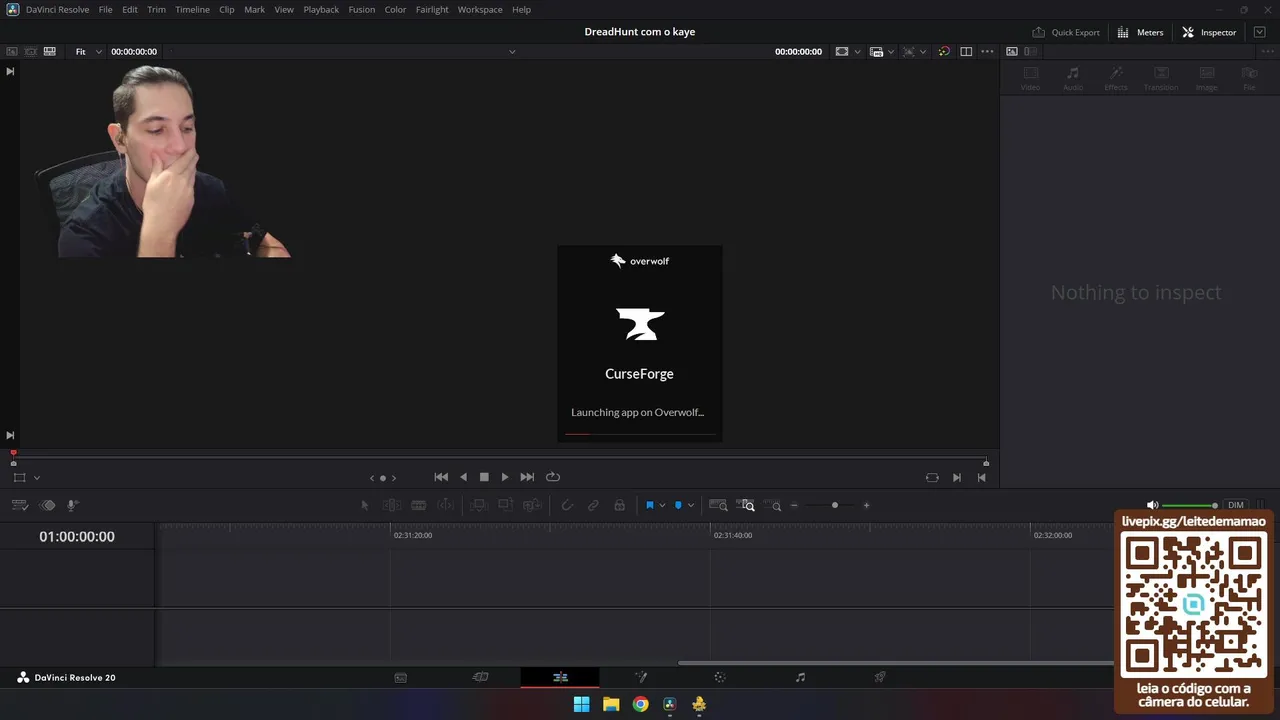Click the Overwrite Clip icon
This screenshot has width=1280, height=720.
[505, 505]
